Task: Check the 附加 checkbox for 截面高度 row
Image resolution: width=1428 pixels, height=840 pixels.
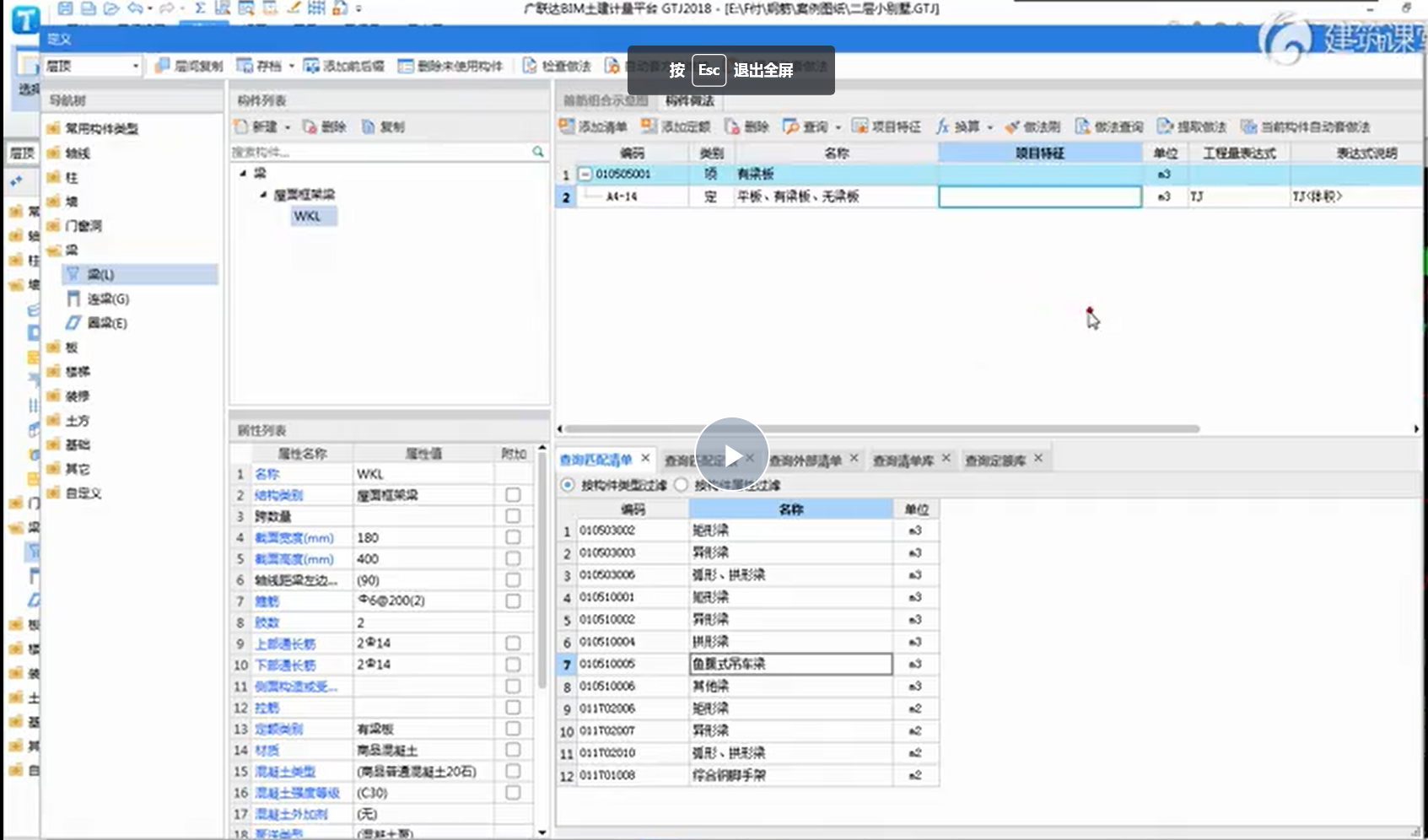Action: (513, 558)
